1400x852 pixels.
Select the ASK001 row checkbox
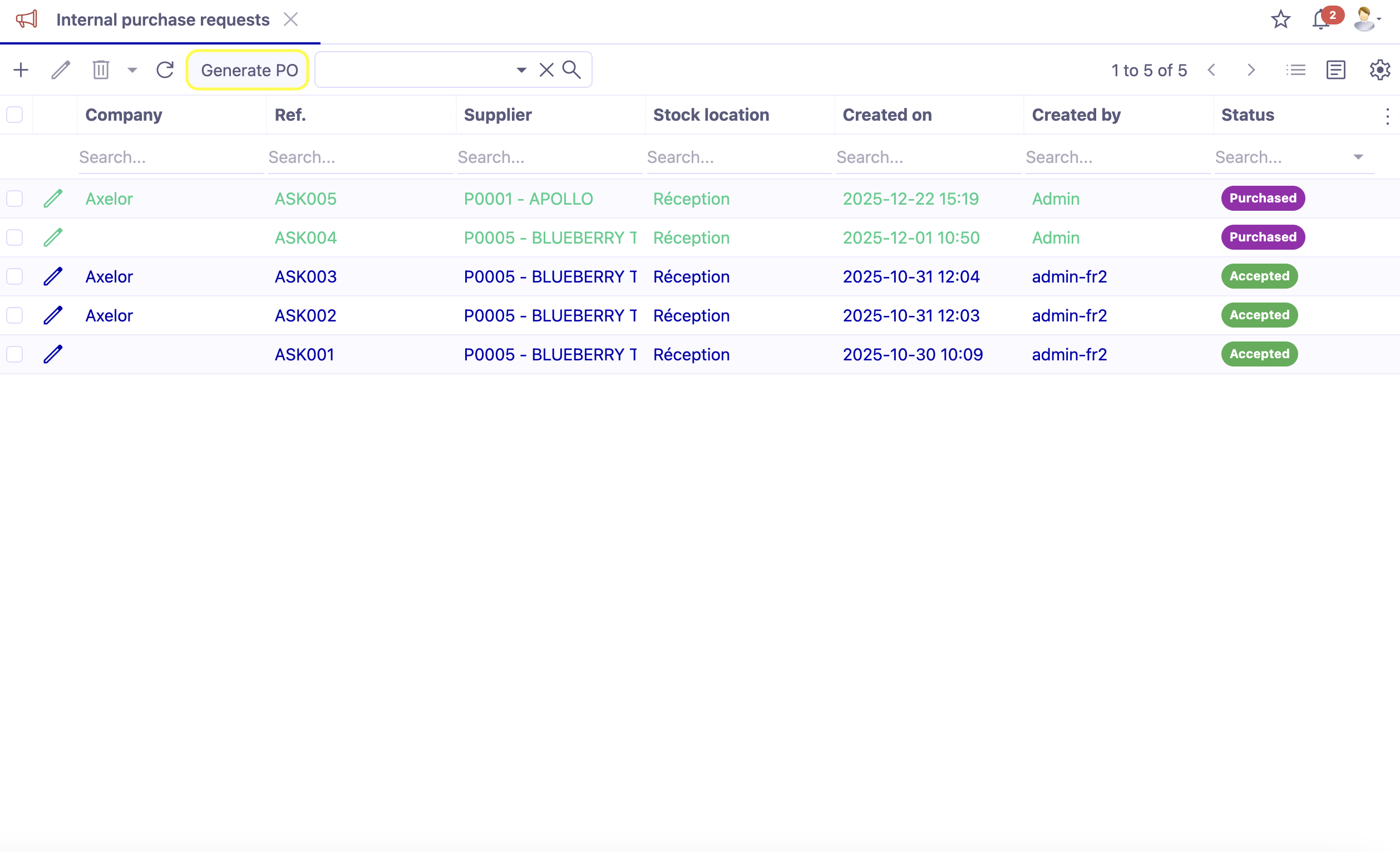[x=14, y=354]
